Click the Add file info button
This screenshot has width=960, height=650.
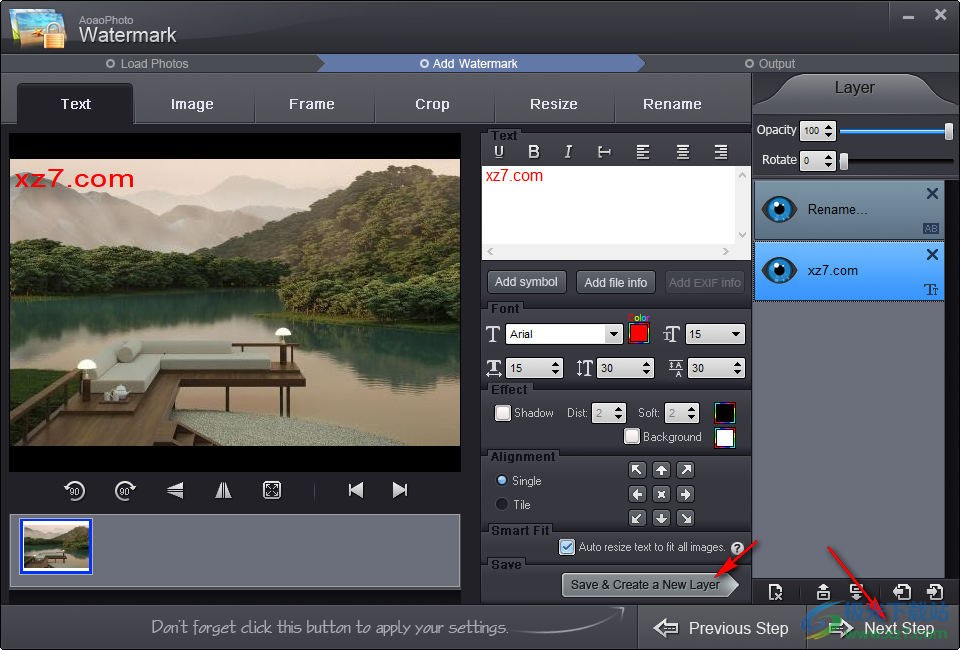(x=615, y=282)
